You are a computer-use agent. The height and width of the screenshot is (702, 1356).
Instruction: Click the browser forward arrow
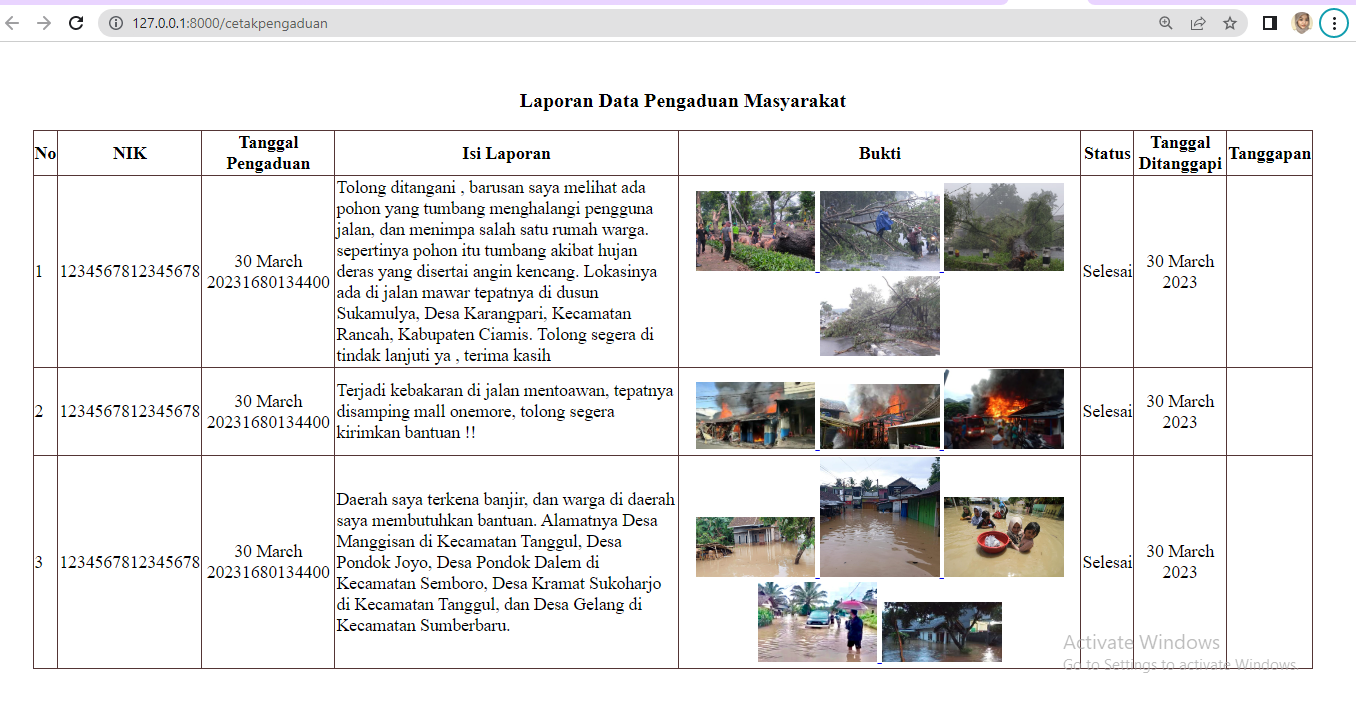pyautogui.click(x=44, y=23)
